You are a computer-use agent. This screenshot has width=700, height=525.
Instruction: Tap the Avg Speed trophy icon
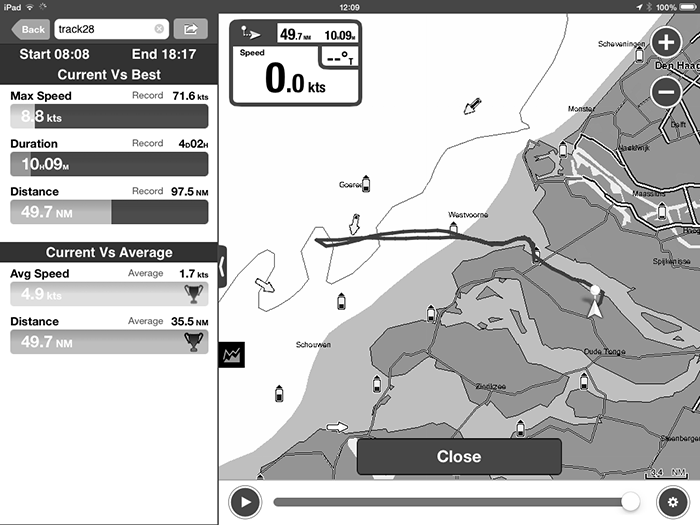(194, 294)
